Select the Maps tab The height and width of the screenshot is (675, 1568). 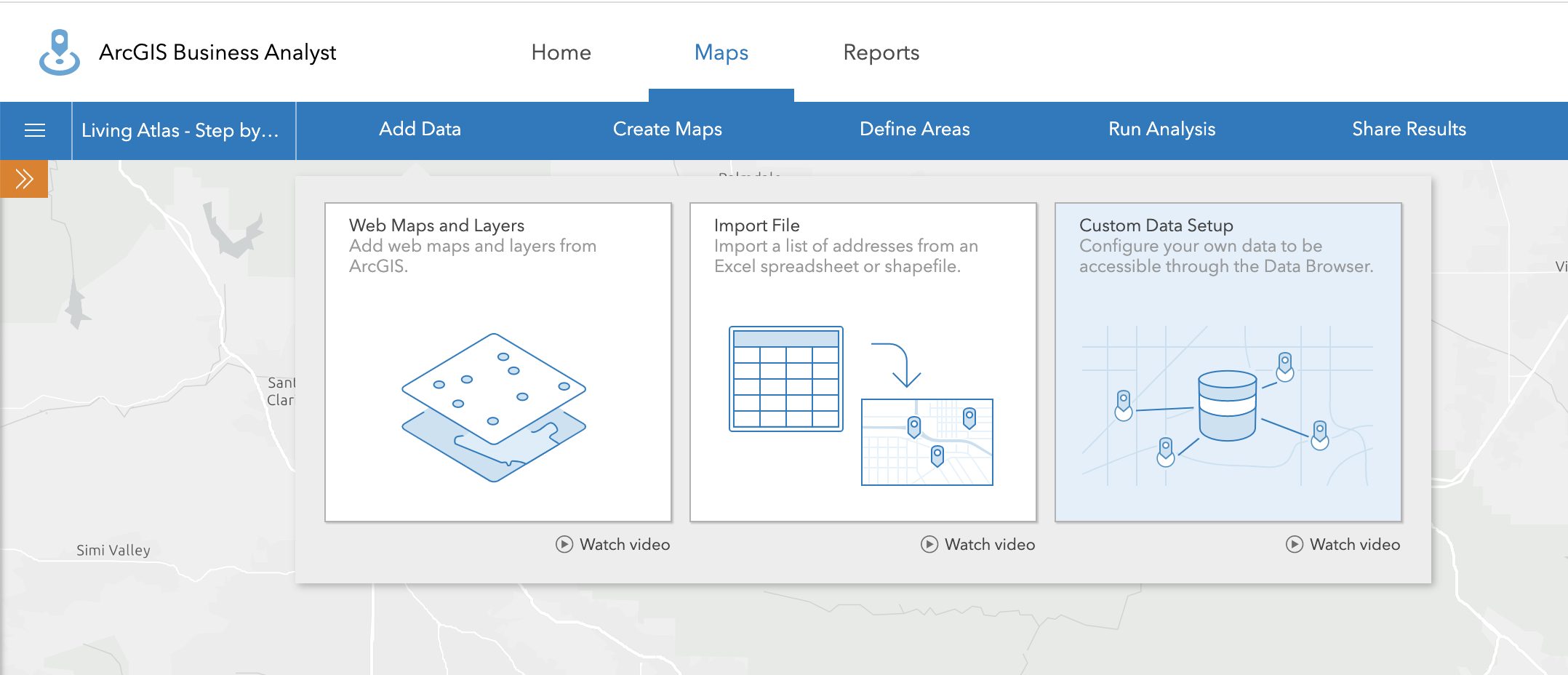click(x=721, y=52)
